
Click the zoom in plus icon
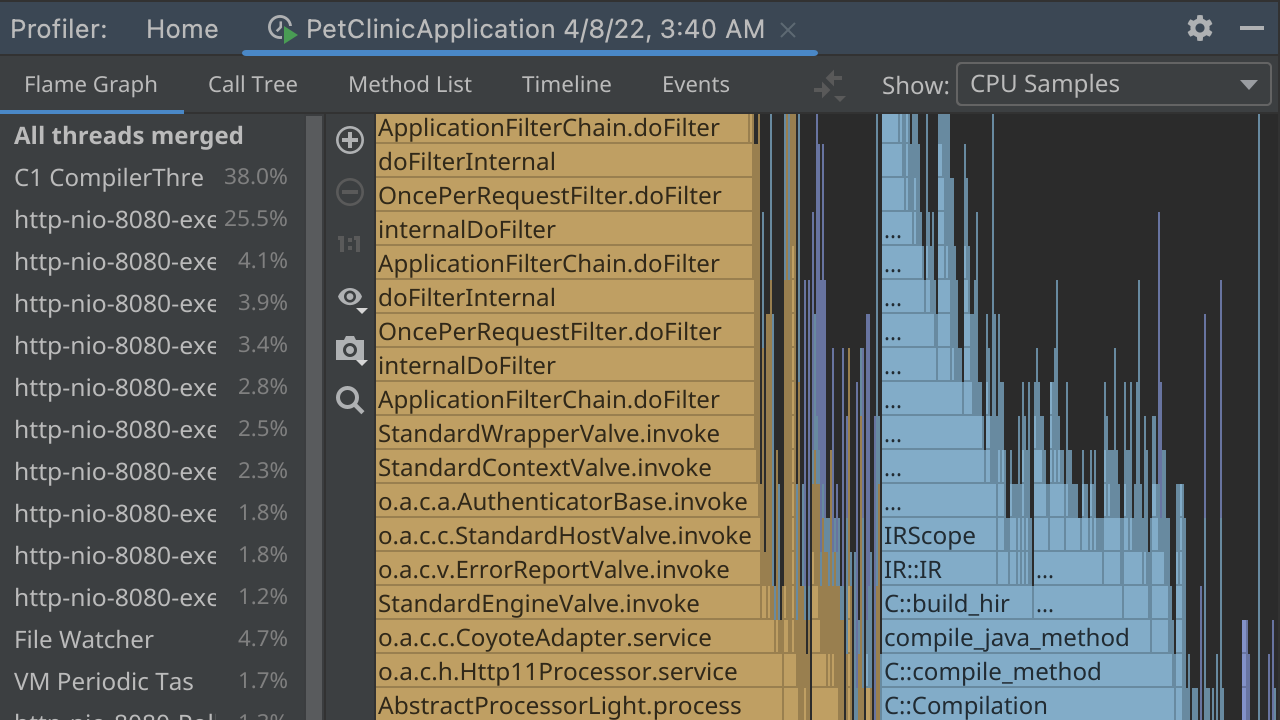350,140
